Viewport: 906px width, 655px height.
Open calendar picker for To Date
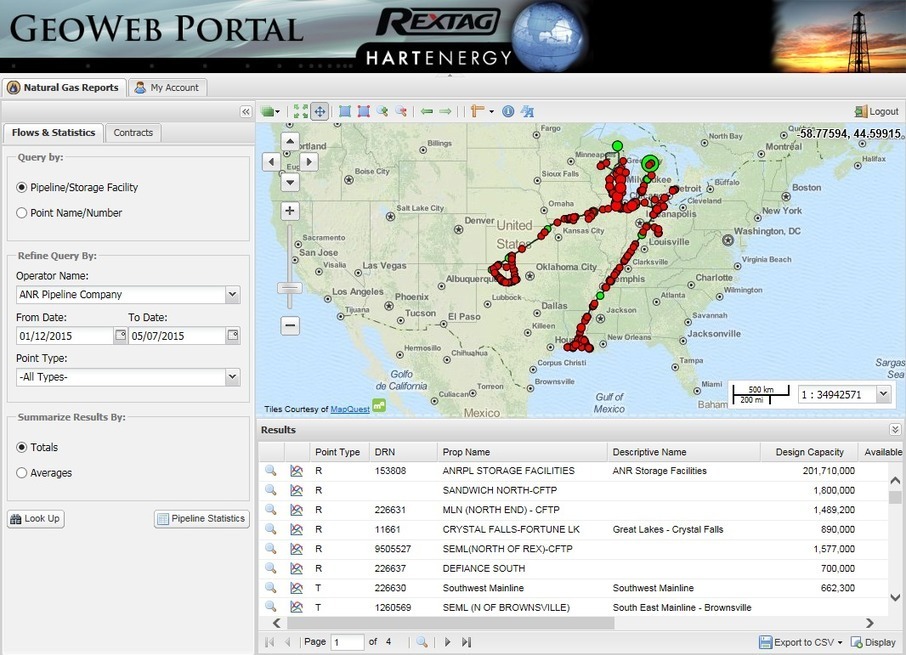tap(233, 335)
